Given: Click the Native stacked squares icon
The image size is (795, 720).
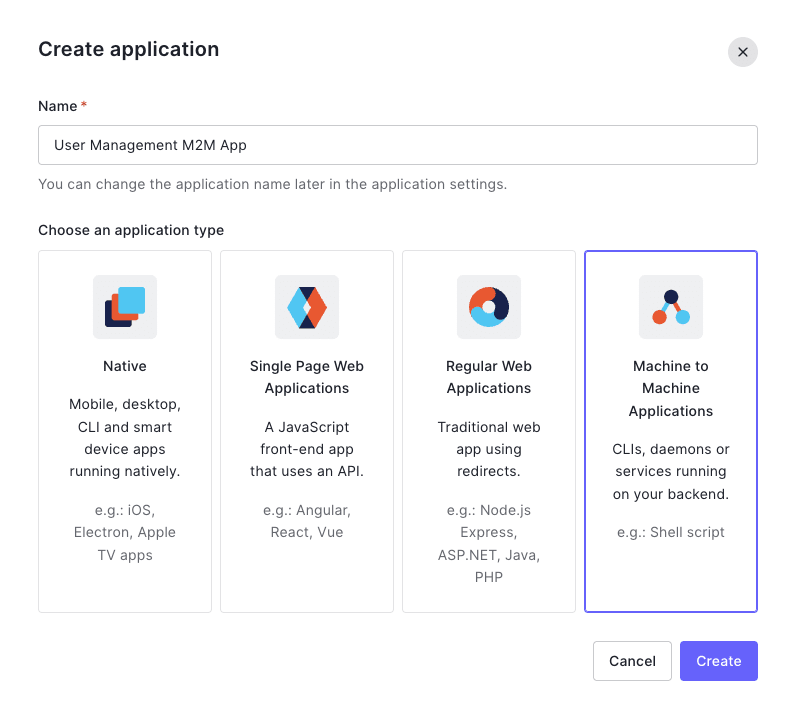Looking at the screenshot, I should pos(125,307).
